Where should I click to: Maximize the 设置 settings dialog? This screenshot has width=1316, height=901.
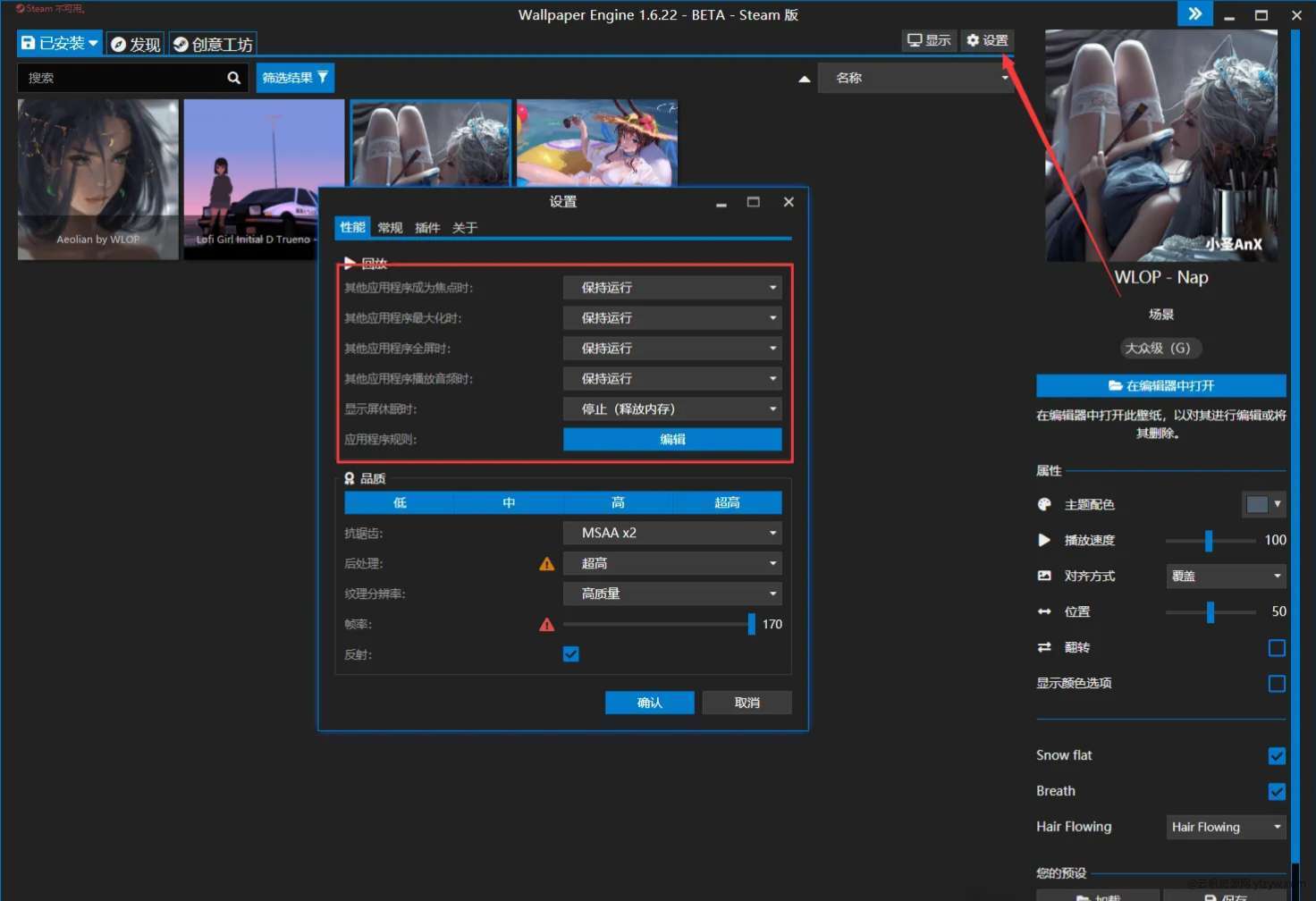point(754,202)
